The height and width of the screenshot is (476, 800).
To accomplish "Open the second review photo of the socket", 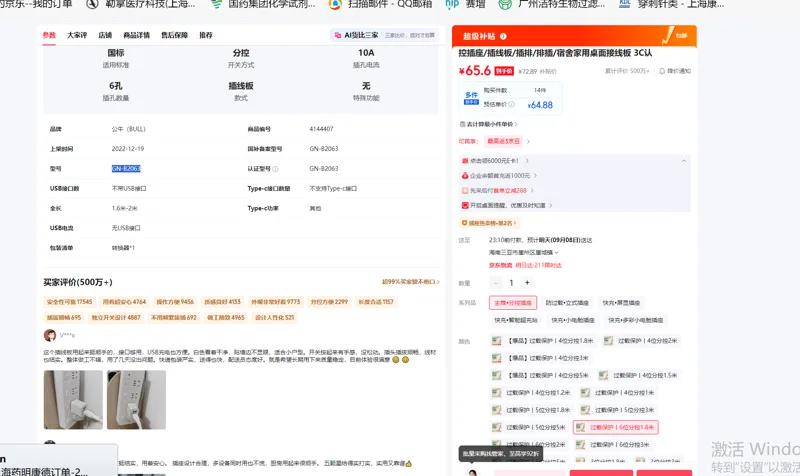I will tap(136, 400).
